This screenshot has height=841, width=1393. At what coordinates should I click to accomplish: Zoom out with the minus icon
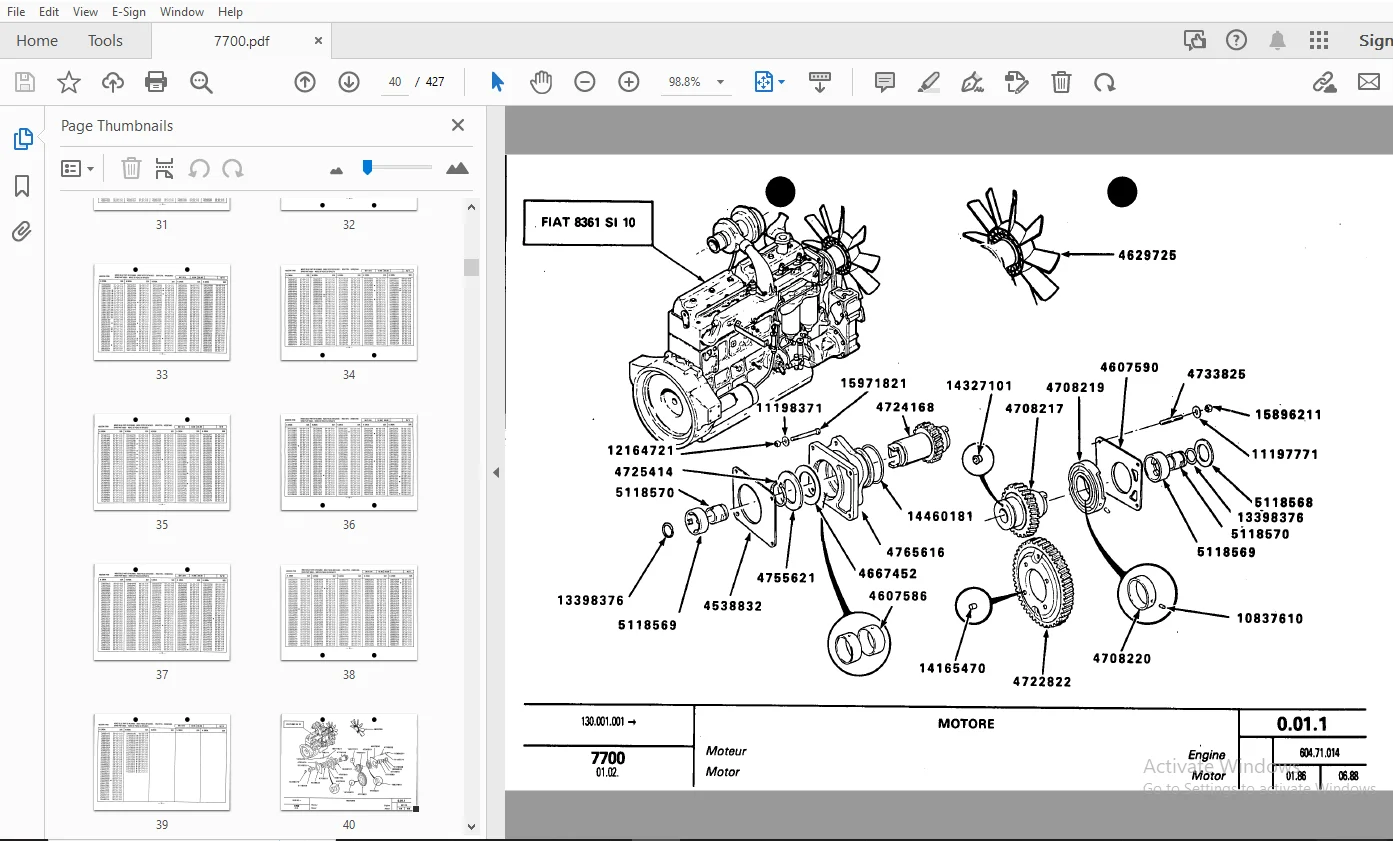coord(585,82)
